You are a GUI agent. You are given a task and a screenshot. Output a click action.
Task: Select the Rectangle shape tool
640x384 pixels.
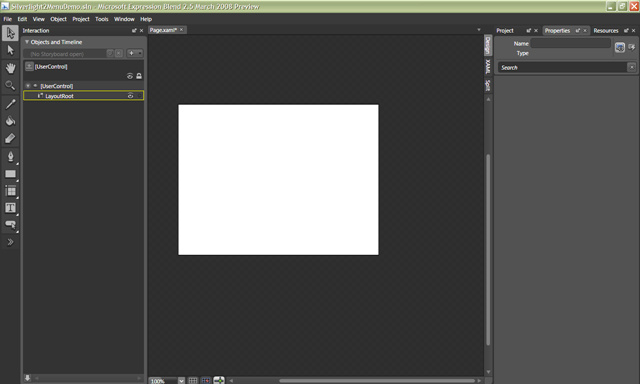(10, 174)
